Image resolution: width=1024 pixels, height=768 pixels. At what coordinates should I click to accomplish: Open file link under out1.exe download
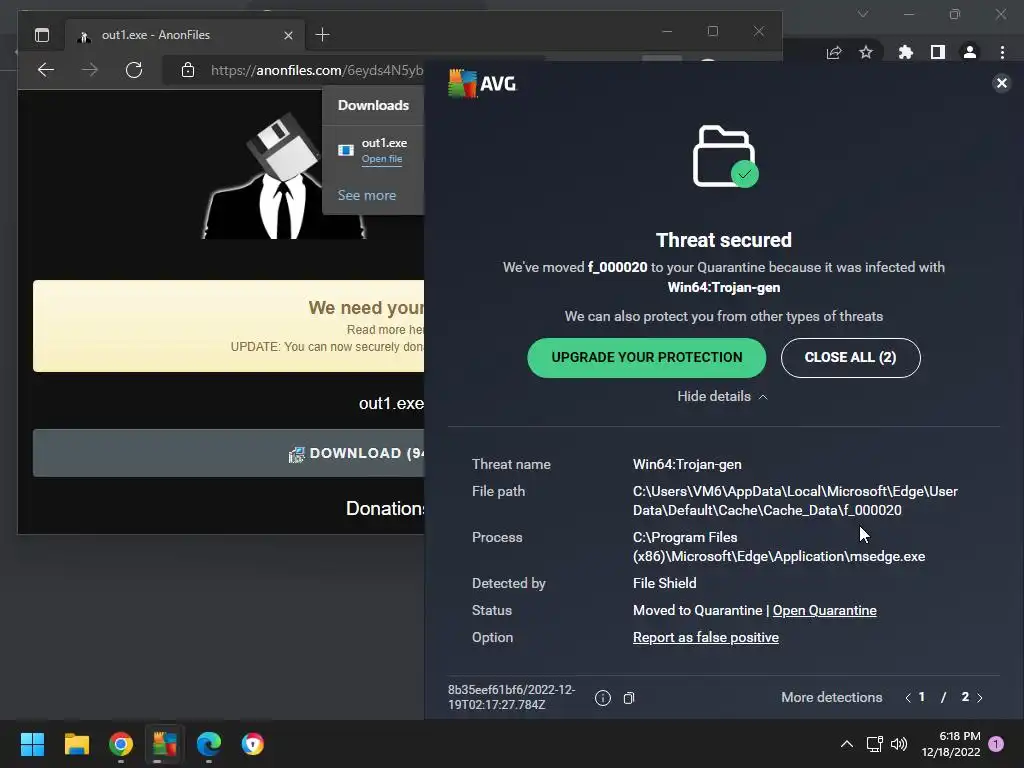tap(382, 159)
